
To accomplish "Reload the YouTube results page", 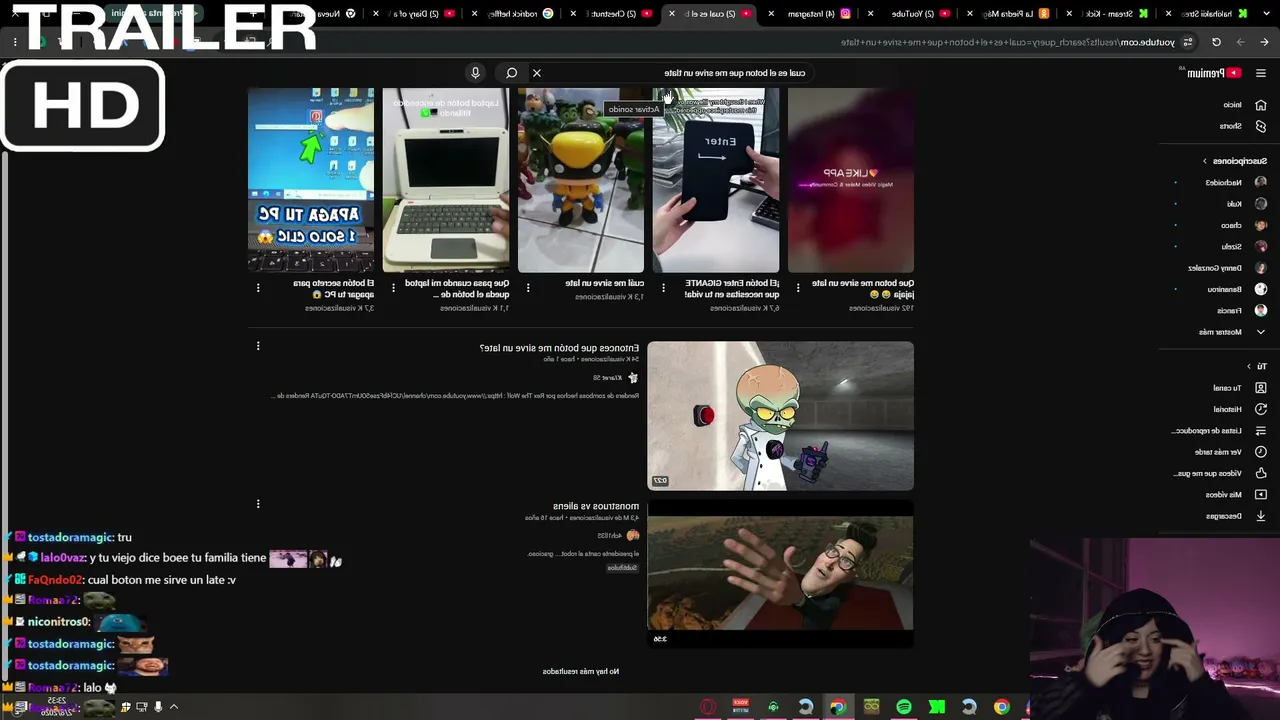I will pos(1216,42).
